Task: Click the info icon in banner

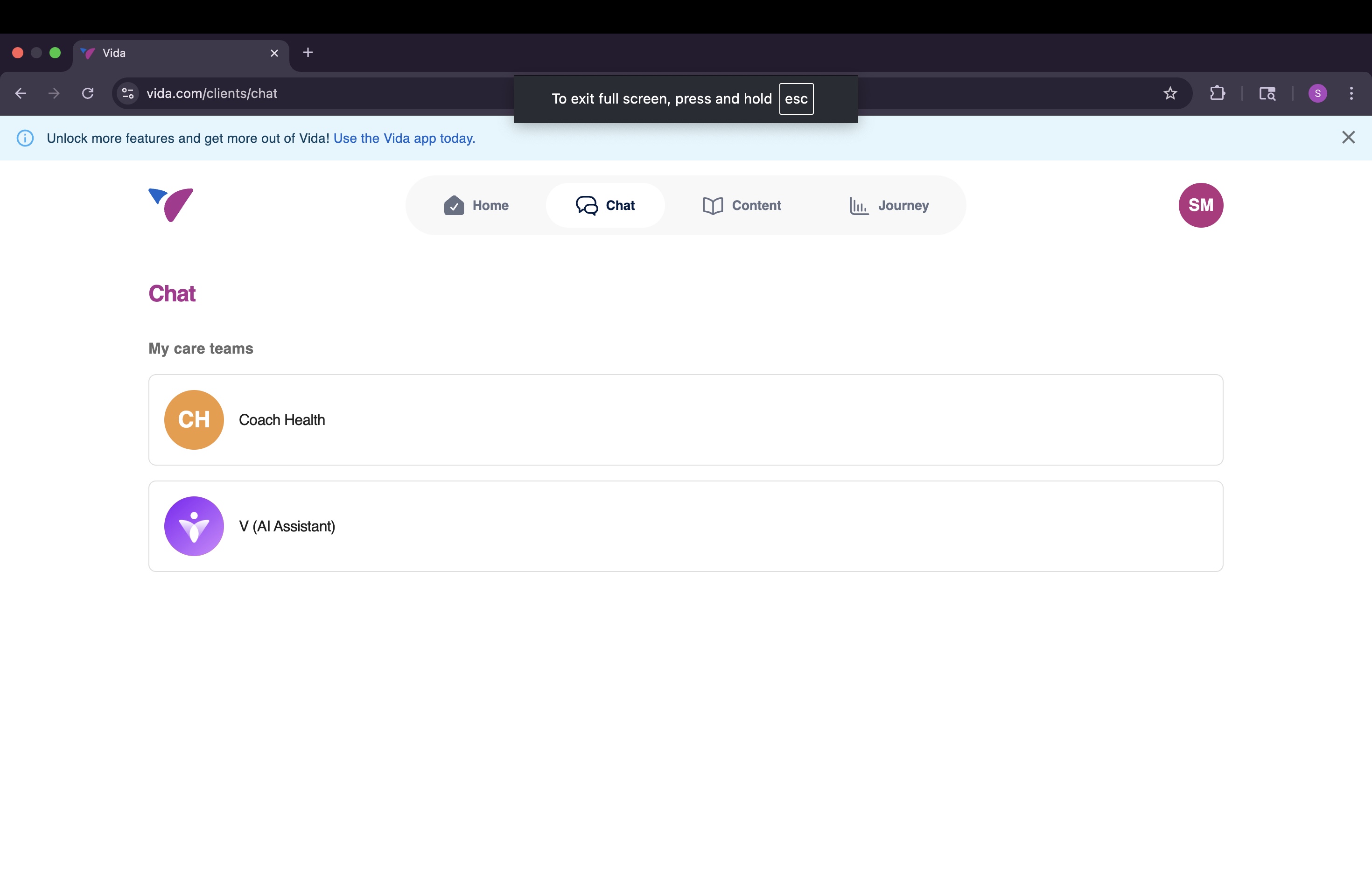Action: click(x=25, y=138)
